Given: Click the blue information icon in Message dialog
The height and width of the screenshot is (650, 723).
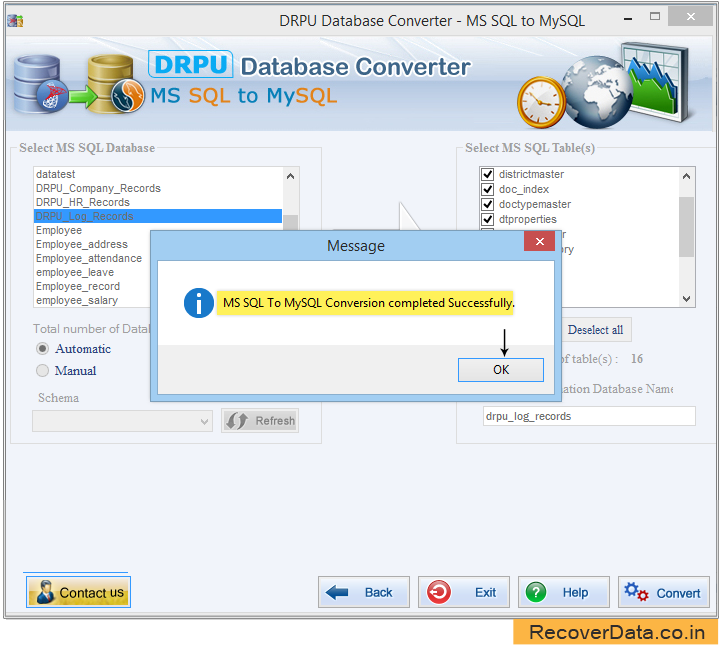Looking at the screenshot, I should (x=198, y=303).
